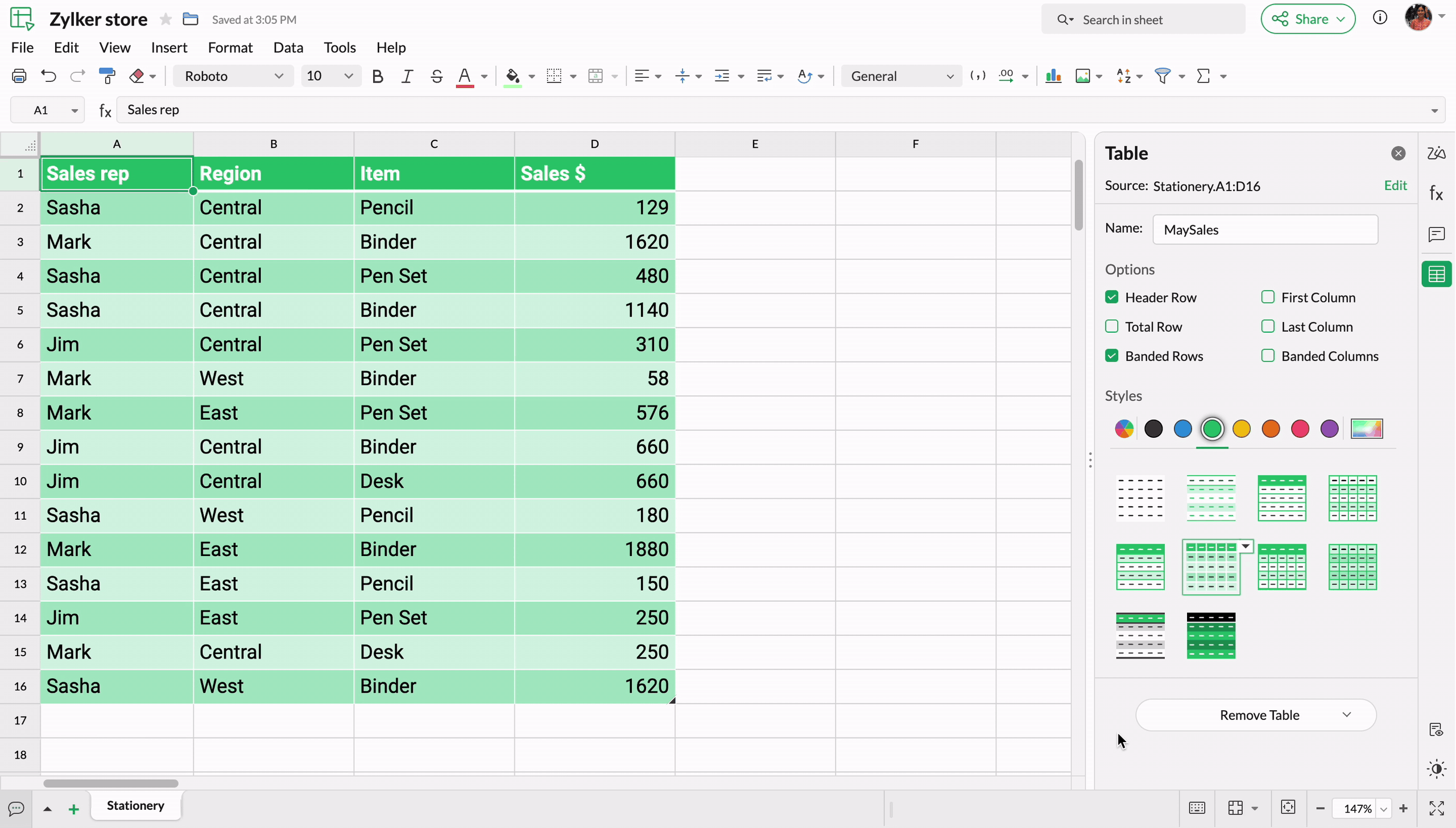1456x828 pixels.
Task: Apply strikethrough formatting
Action: (436, 76)
